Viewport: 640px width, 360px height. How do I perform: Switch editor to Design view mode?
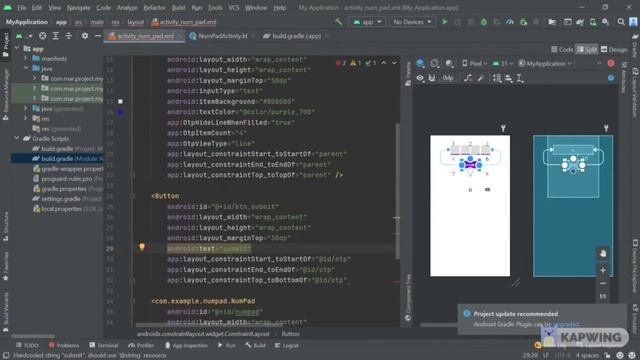pyautogui.click(x=614, y=49)
